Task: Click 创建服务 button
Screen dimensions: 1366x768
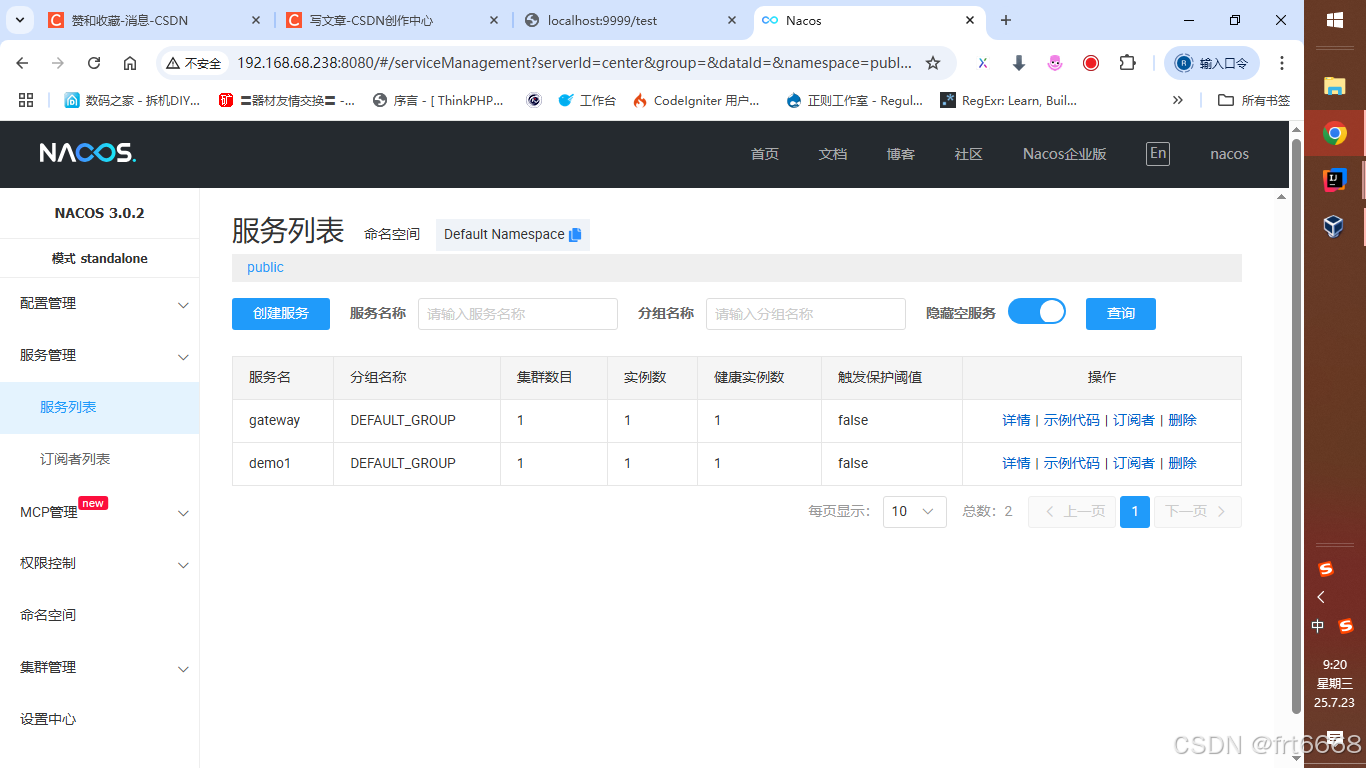Action: (x=281, y=314)
